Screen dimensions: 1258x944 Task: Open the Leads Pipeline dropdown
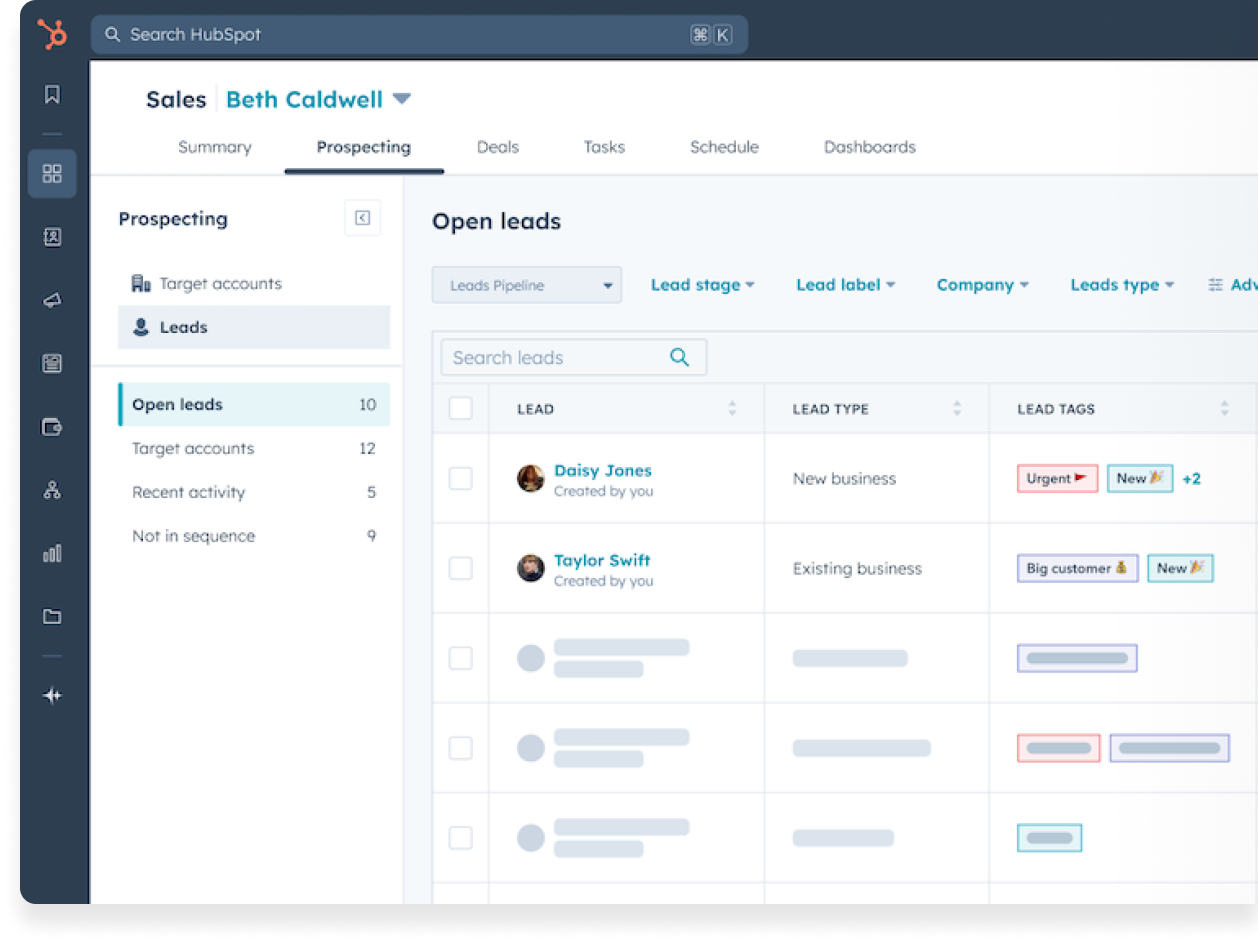527,285
